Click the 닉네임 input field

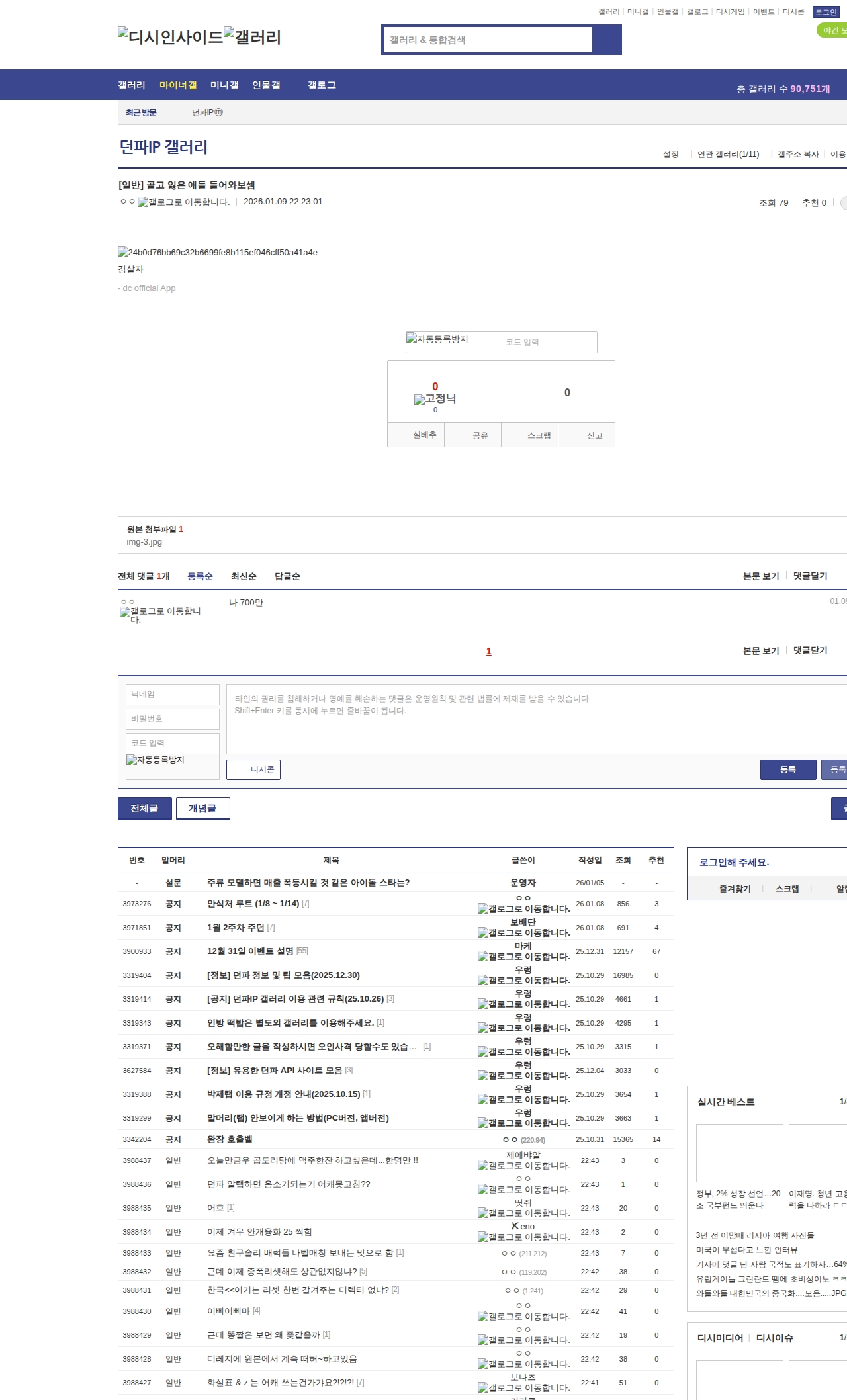(x=173, y=694)
